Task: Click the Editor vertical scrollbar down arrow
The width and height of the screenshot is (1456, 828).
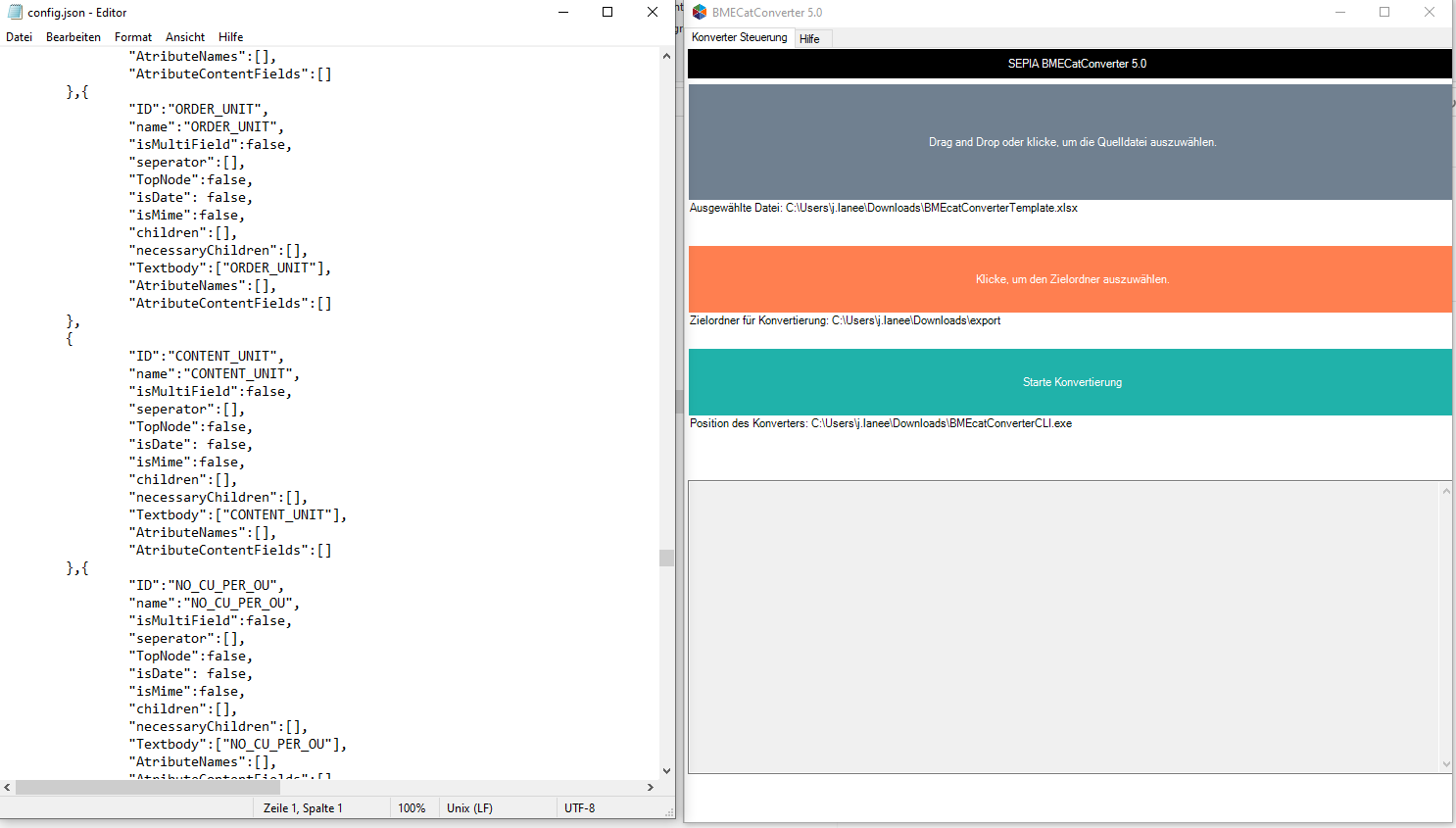Action: (666, 771)
